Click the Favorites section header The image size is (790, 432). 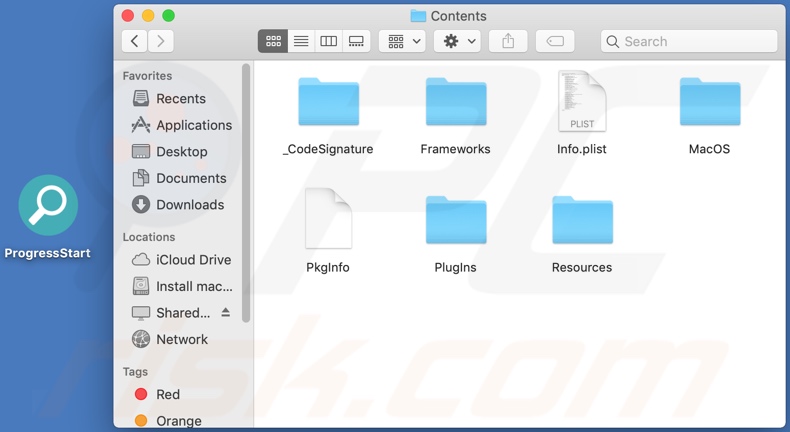[x=147, y=76]
